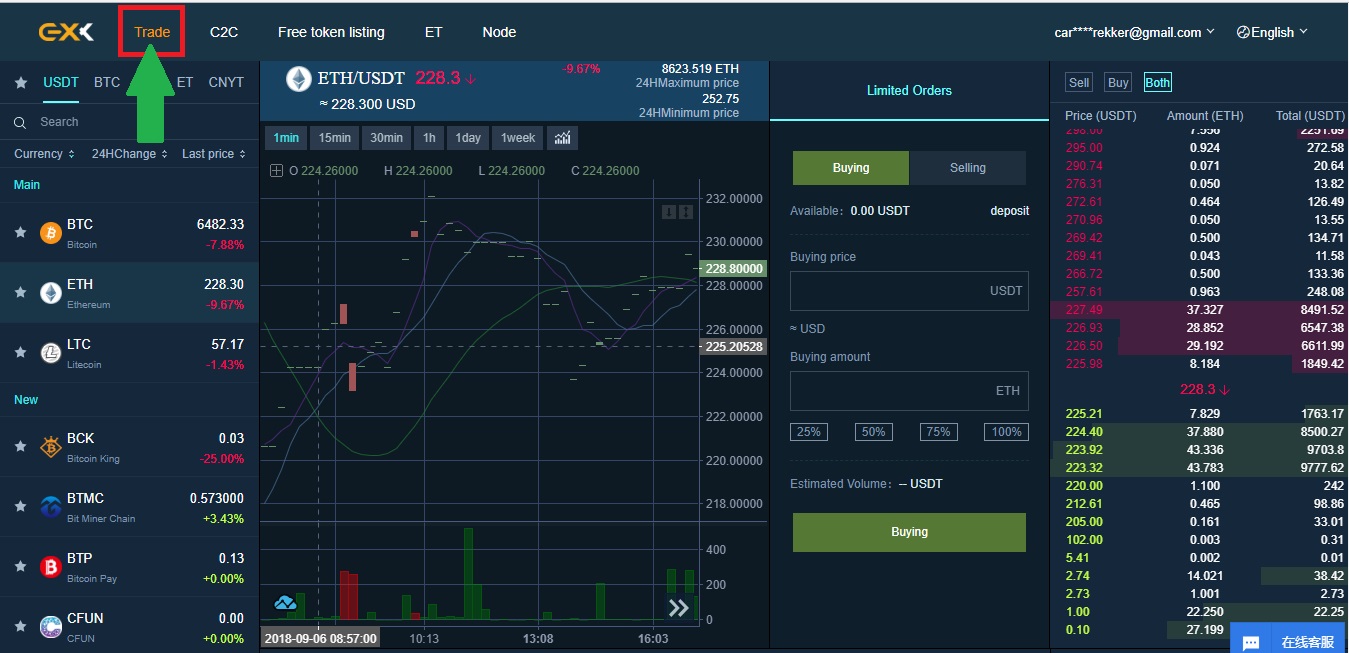Click the up-down arrow chart control icon

pos(686,212)
